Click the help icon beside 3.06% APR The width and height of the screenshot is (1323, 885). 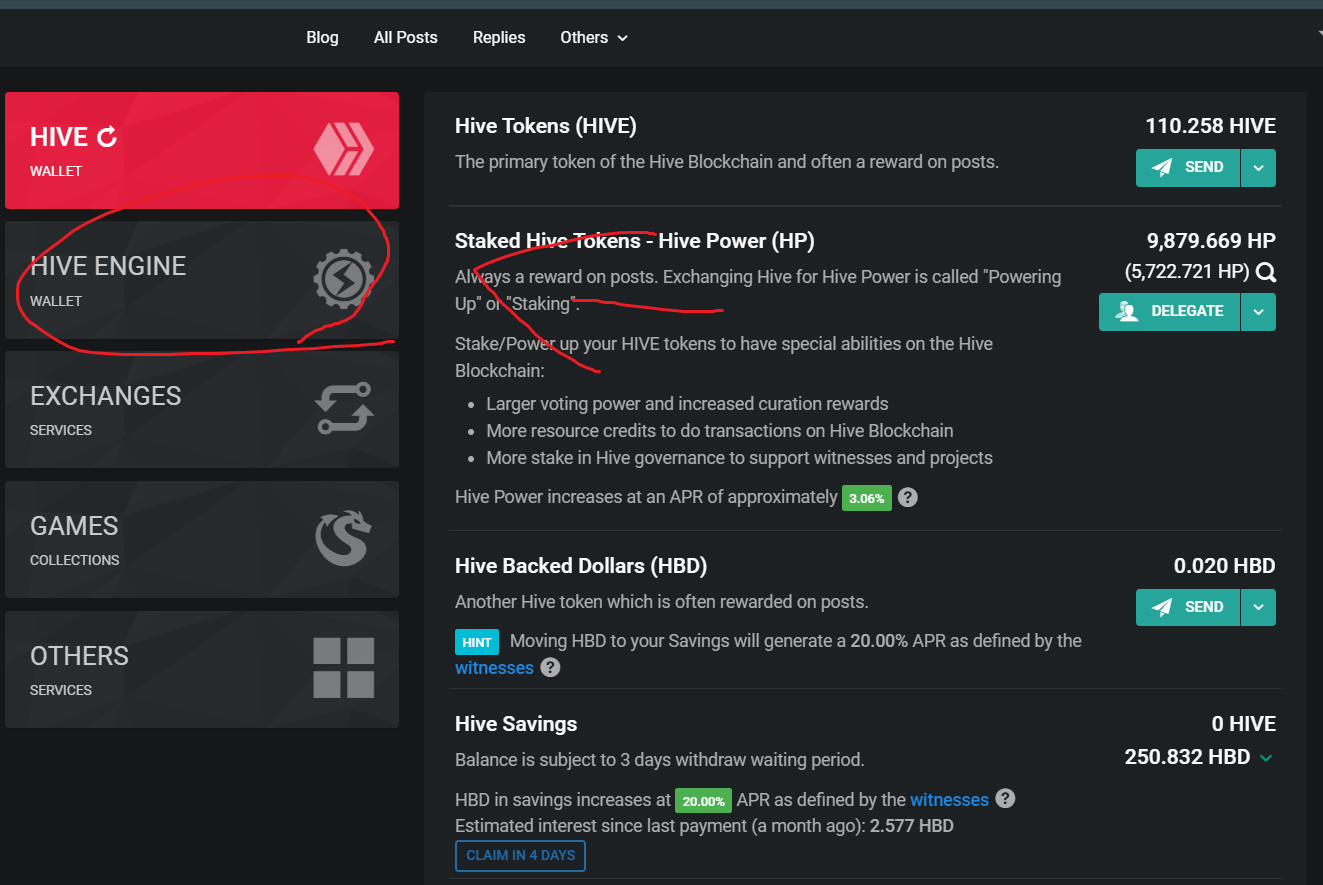pos(907,497)
